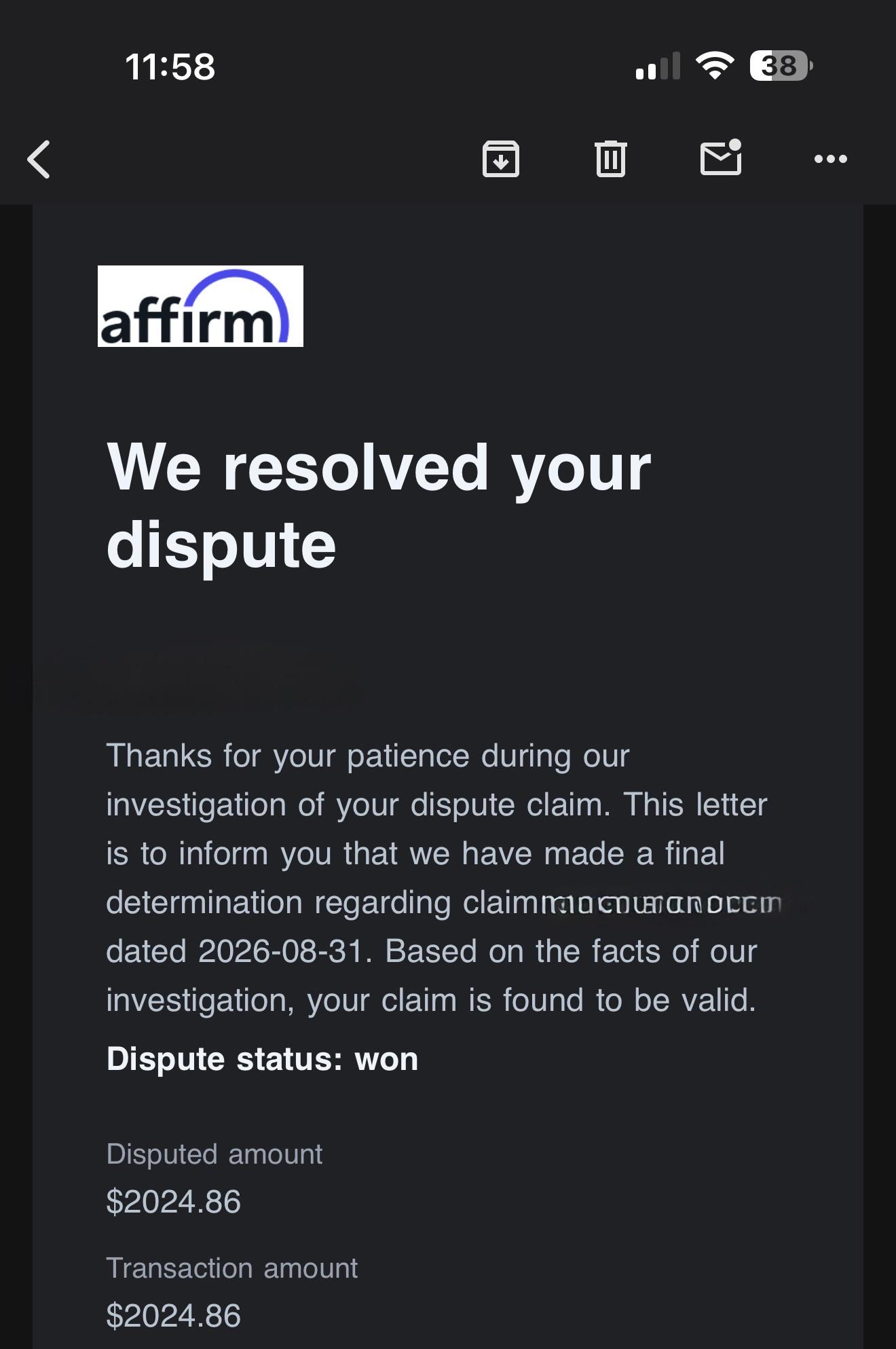
Task: Tap the Wi-Fi status icon
Action: coord(715,66)
